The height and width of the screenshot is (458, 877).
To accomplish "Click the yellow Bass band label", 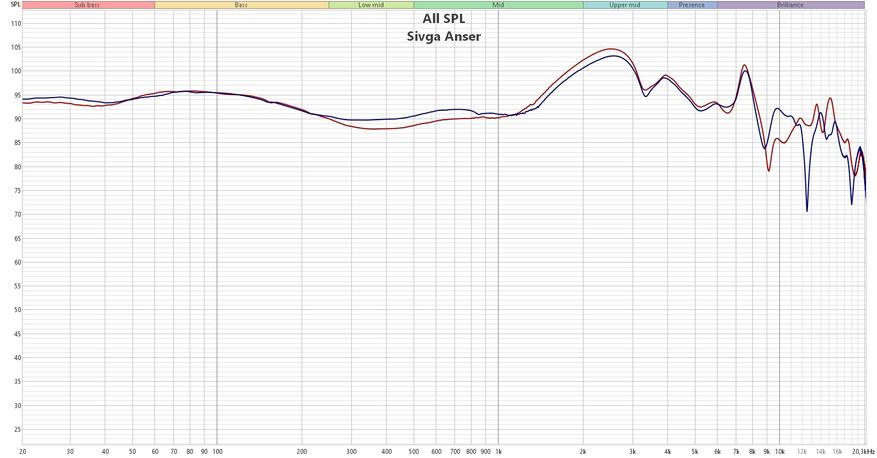I will coord(241,5).
